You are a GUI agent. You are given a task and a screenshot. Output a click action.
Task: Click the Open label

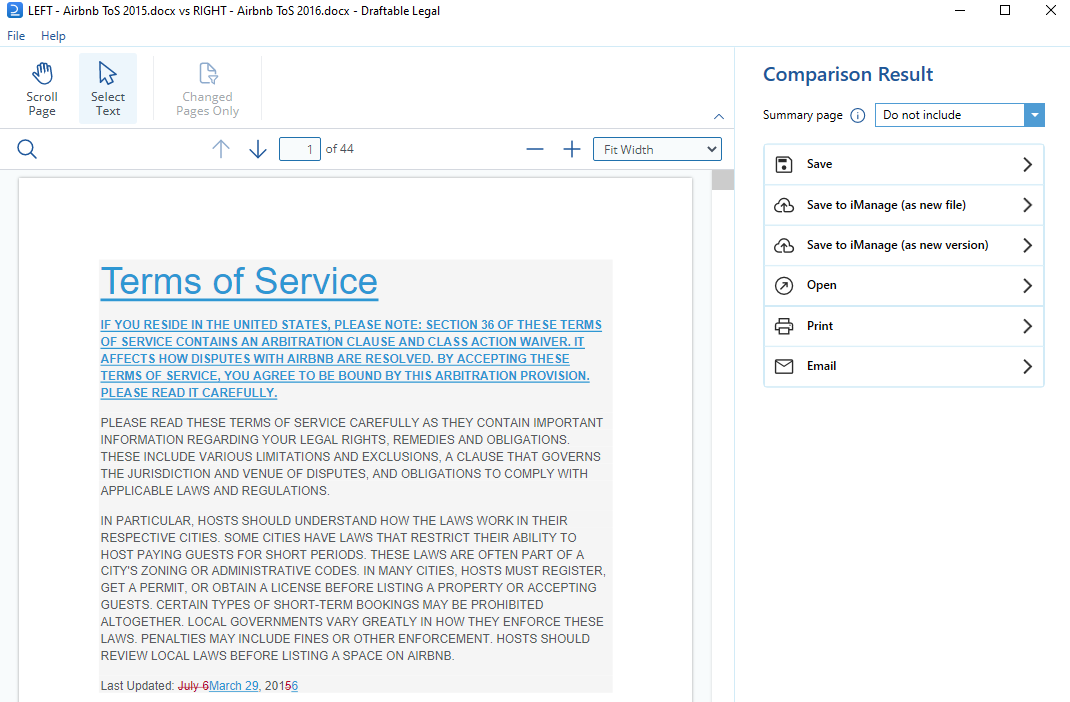pos(822,285)
